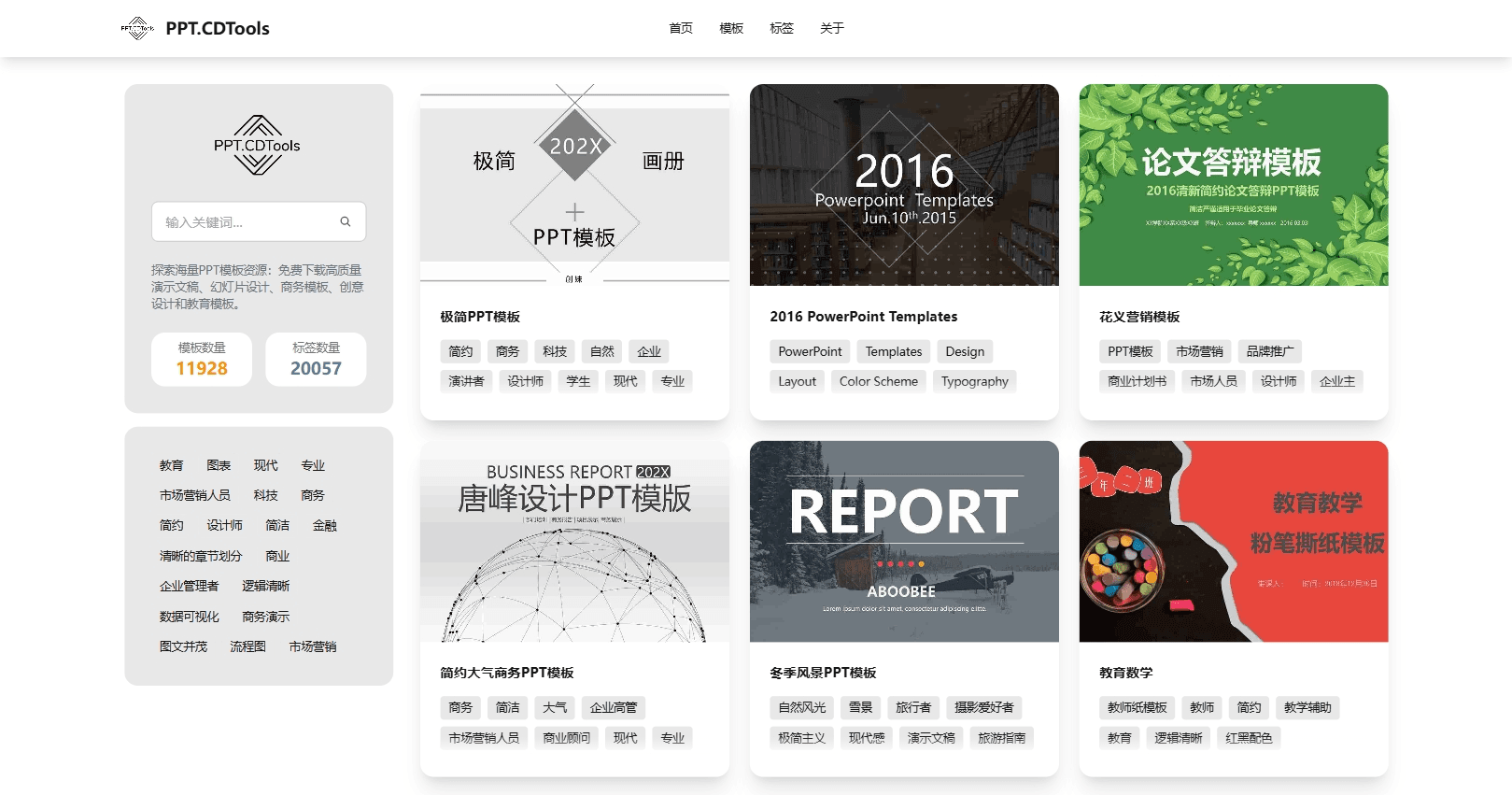Screen dimensions: 1512x795
Task: Click the 教学辅助 tag
Action: click(x=1307, y=707)
